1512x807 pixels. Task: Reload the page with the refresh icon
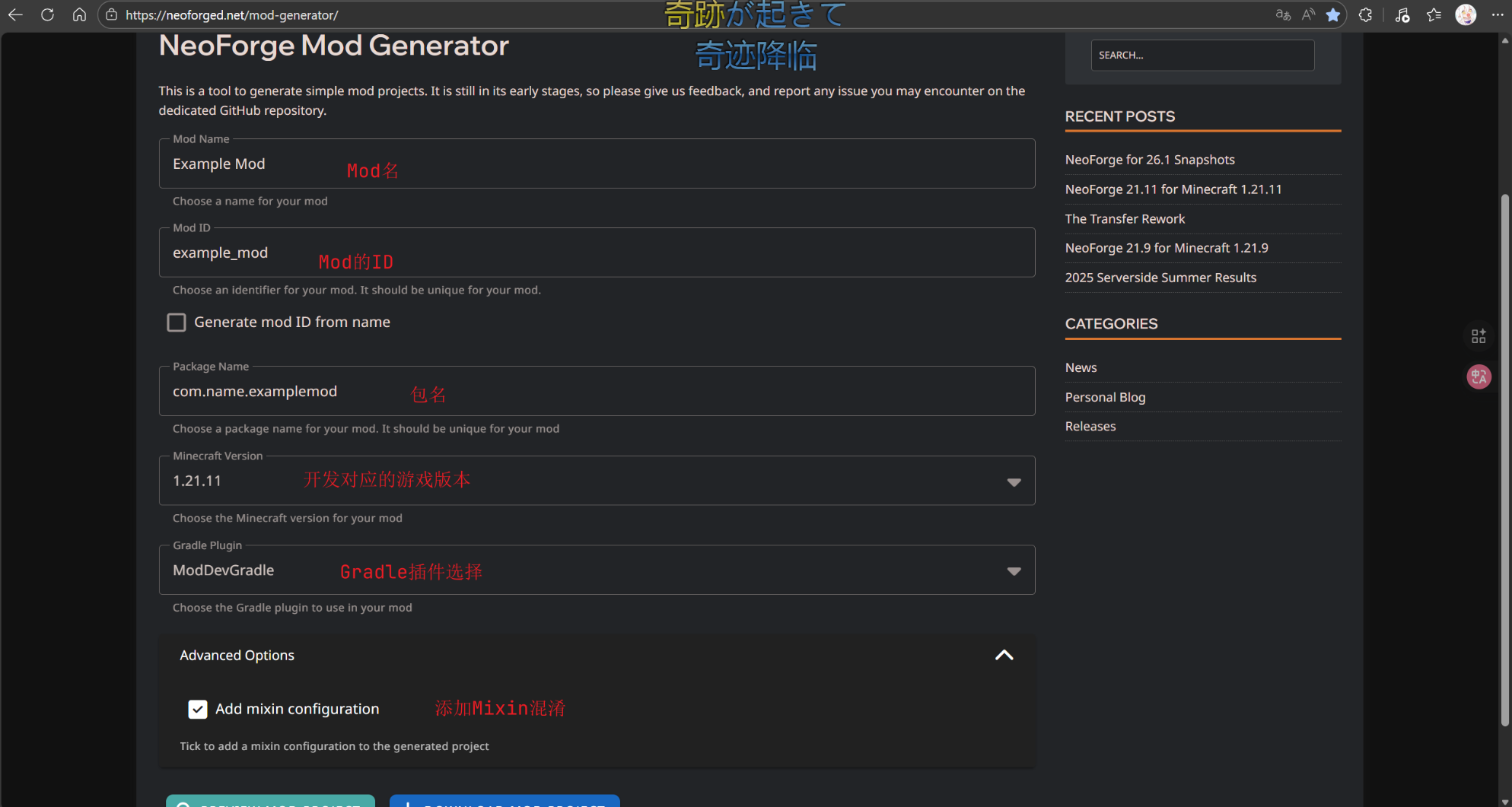47,14
